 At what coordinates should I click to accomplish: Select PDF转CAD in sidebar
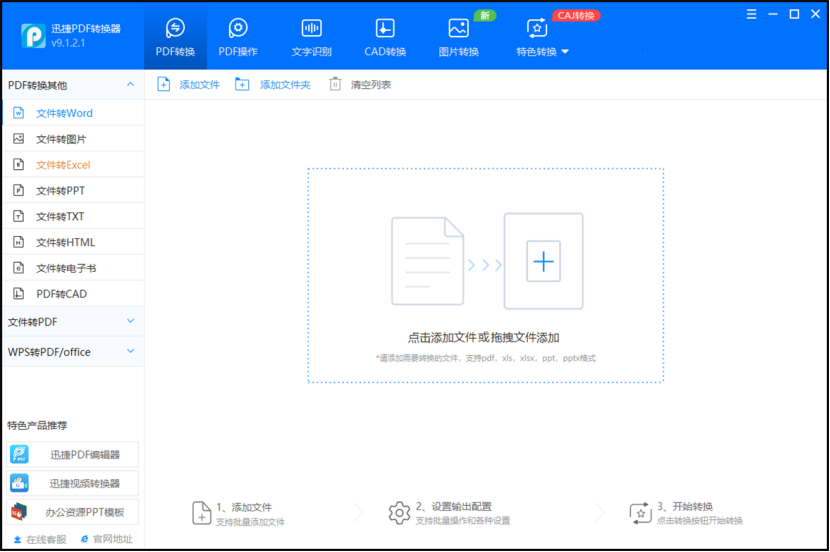pos(73,294)
